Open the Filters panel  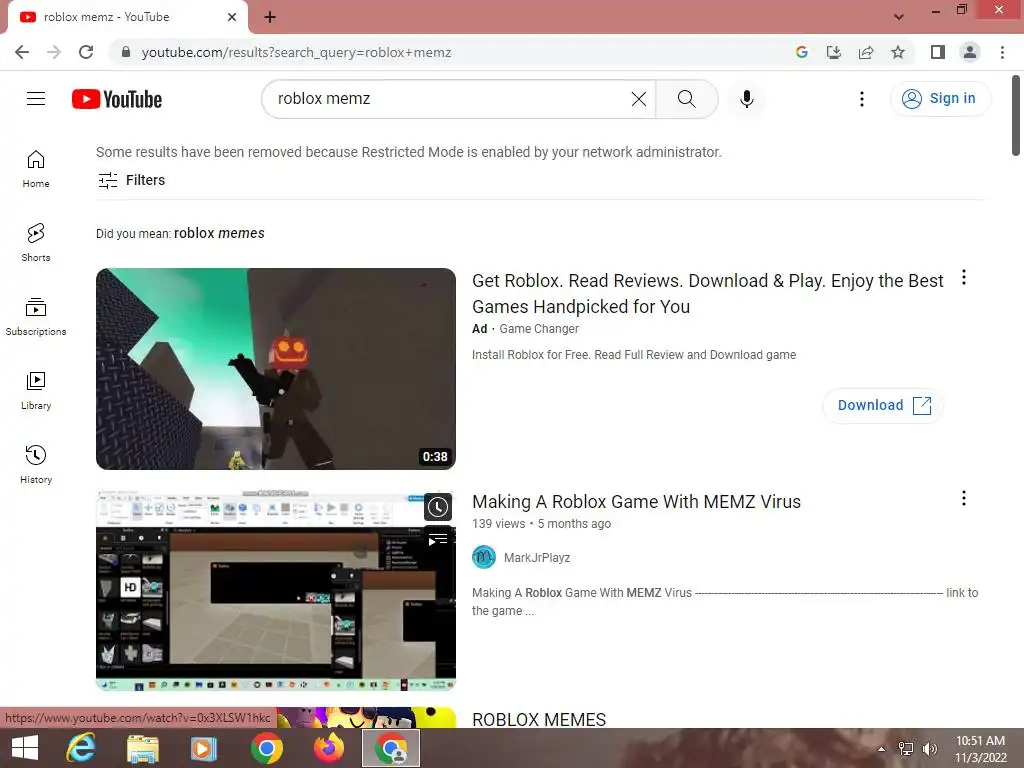click(131, 180)
